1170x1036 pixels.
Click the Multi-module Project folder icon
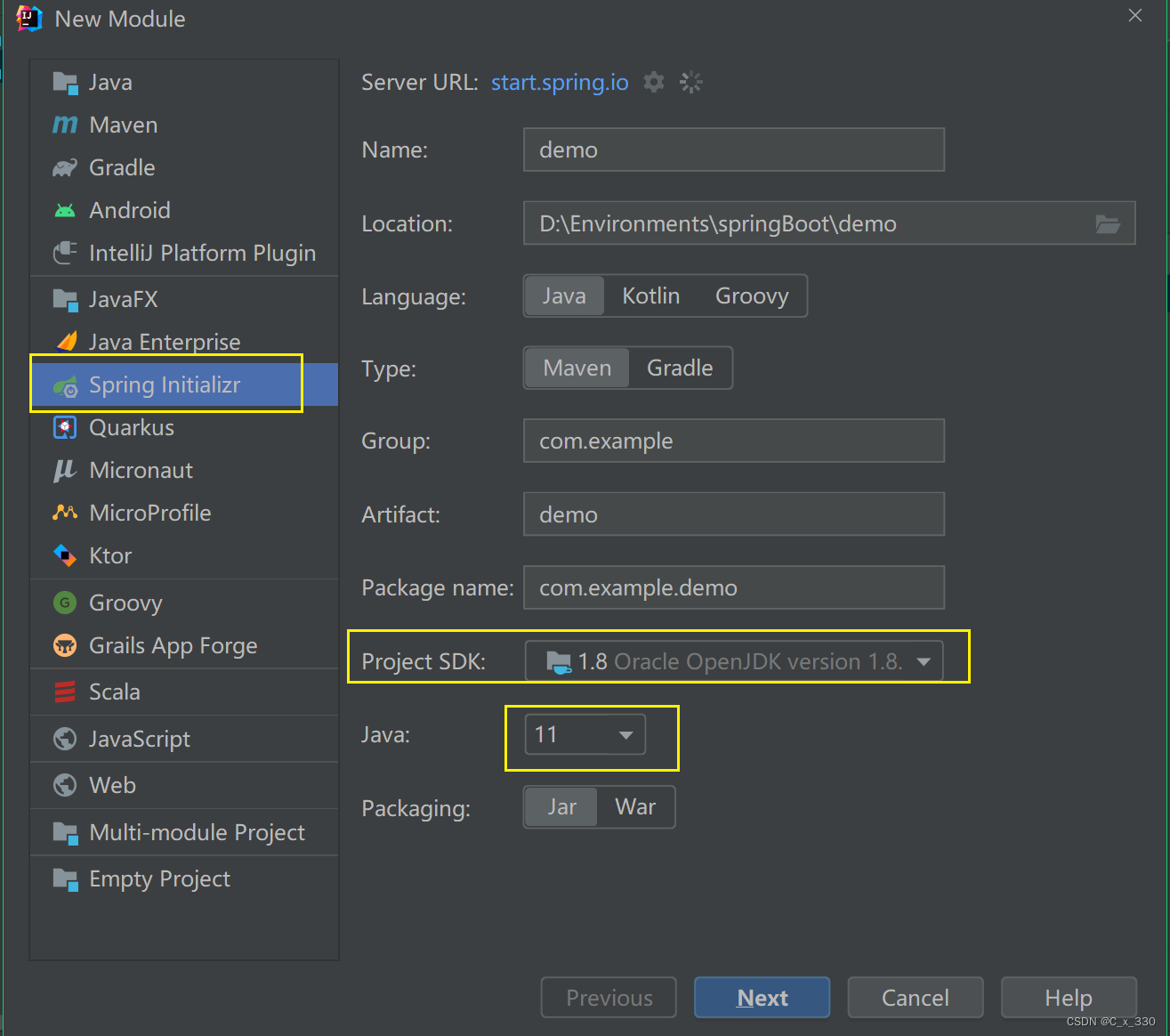[65, 833]
